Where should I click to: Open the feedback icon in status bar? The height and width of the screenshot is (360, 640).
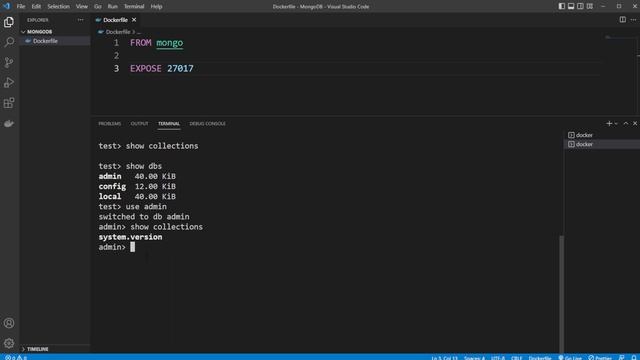tap(622, 358)
